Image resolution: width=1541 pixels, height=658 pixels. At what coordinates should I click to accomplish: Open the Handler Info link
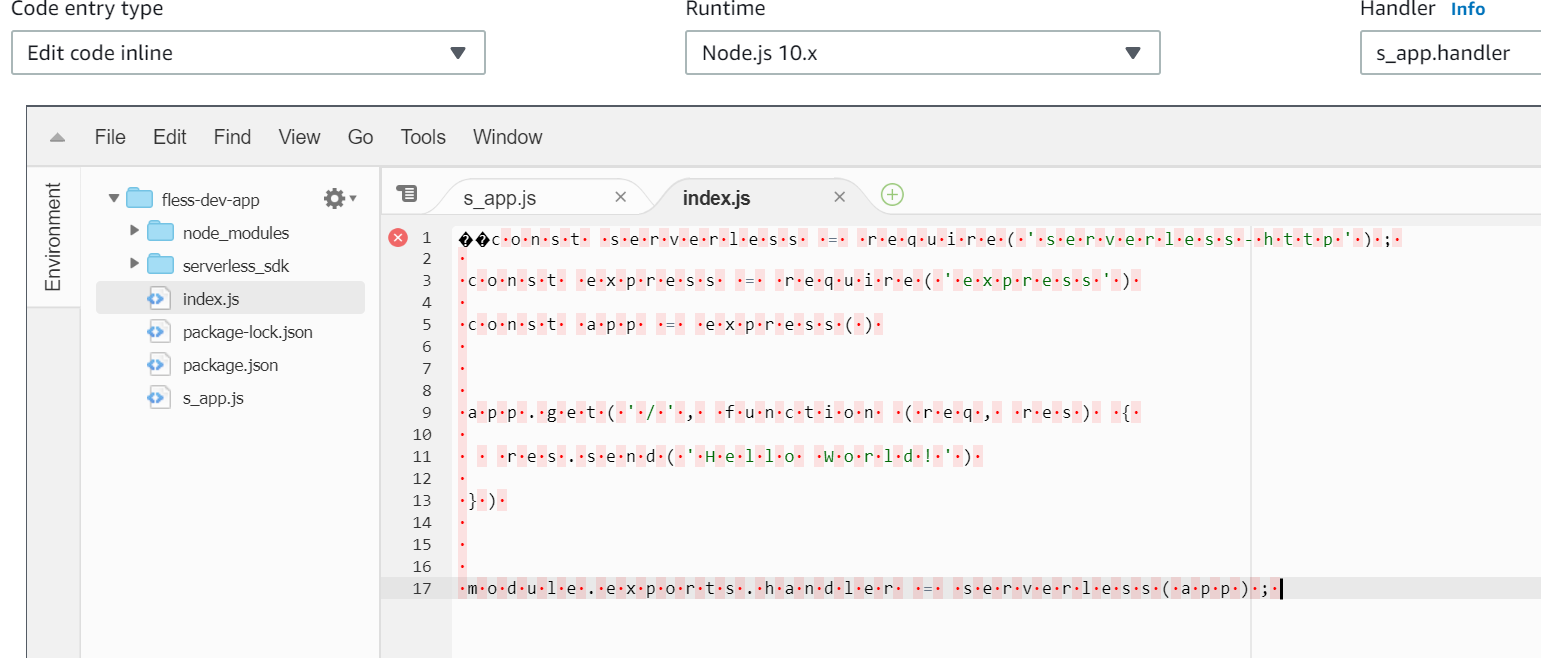point(1468,9)
